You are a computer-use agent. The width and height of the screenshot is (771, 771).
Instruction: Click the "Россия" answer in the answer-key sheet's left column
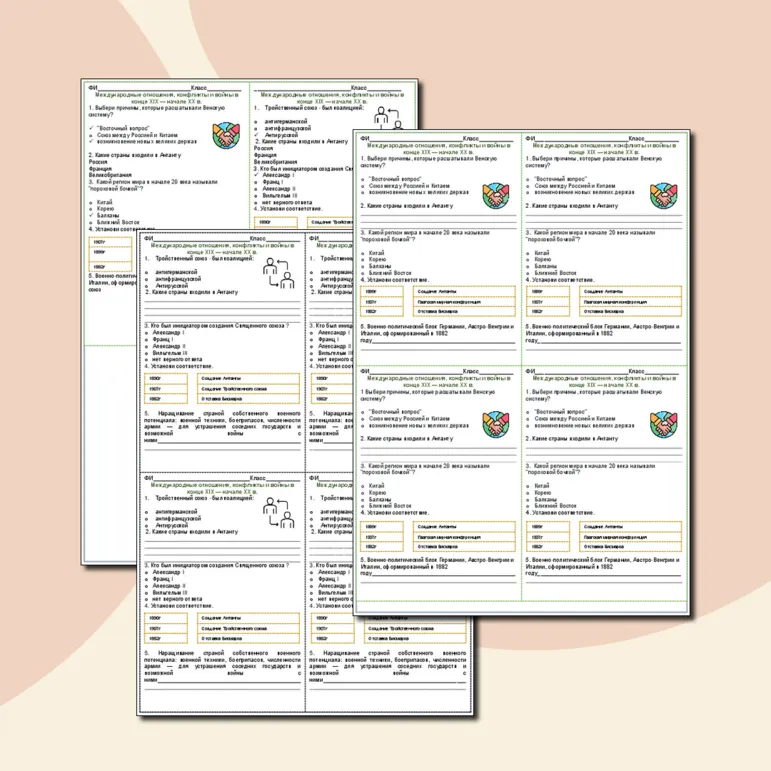(x=98, y=162)
